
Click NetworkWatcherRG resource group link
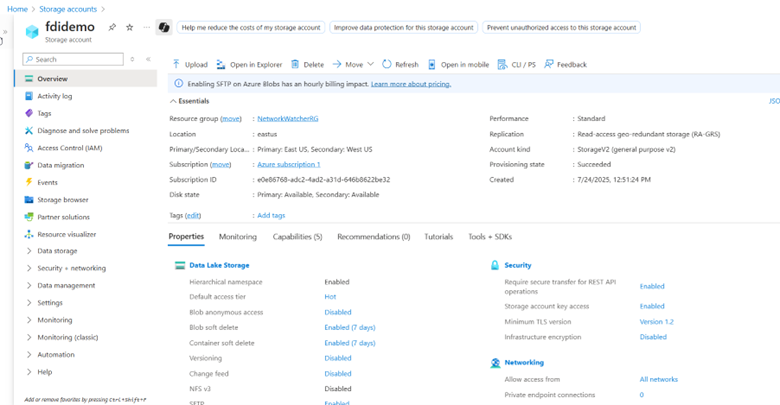(x=288, y=118)
